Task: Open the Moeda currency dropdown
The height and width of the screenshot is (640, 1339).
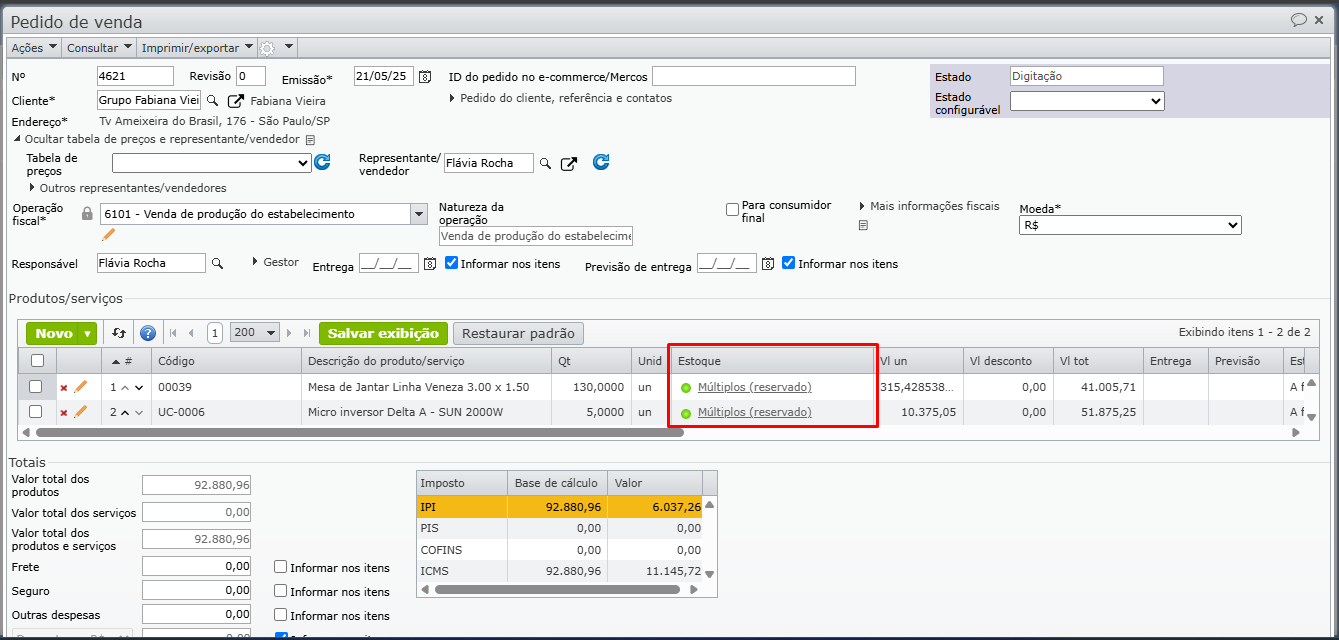Action: [x=1130, y=226]
